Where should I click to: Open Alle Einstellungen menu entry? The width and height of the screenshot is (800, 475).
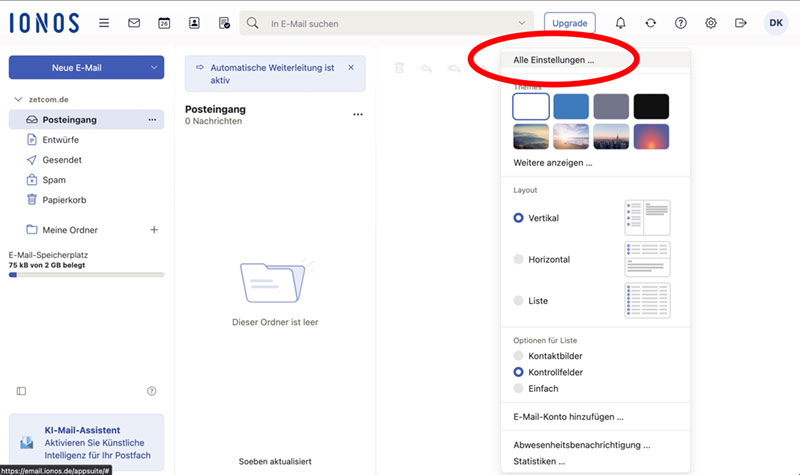(x=553, y=60)
